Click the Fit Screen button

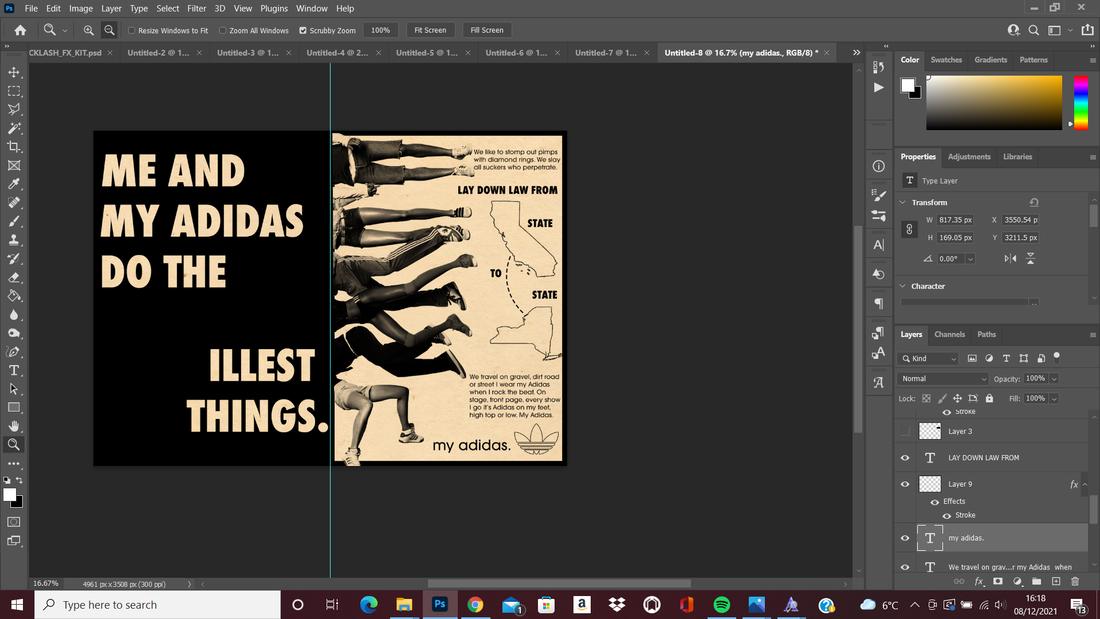430,30
